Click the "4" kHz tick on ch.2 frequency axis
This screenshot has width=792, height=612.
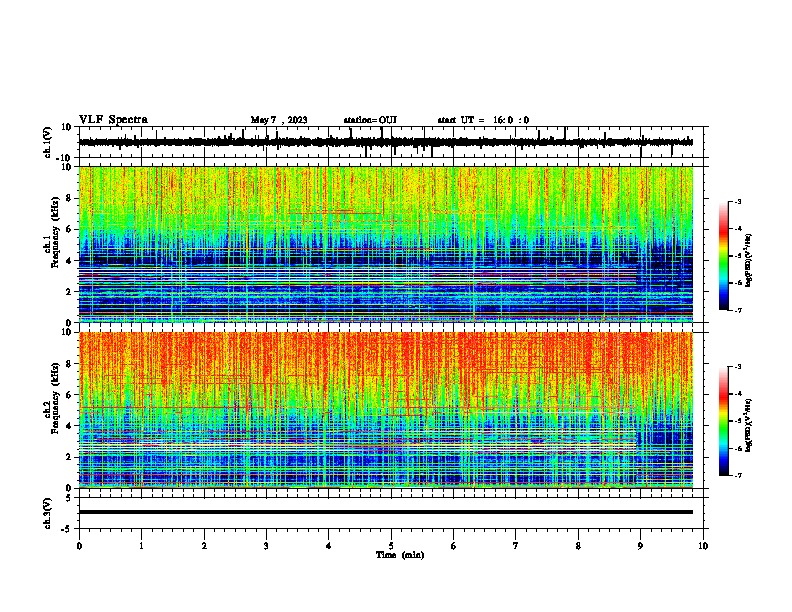tap(70, 426)
